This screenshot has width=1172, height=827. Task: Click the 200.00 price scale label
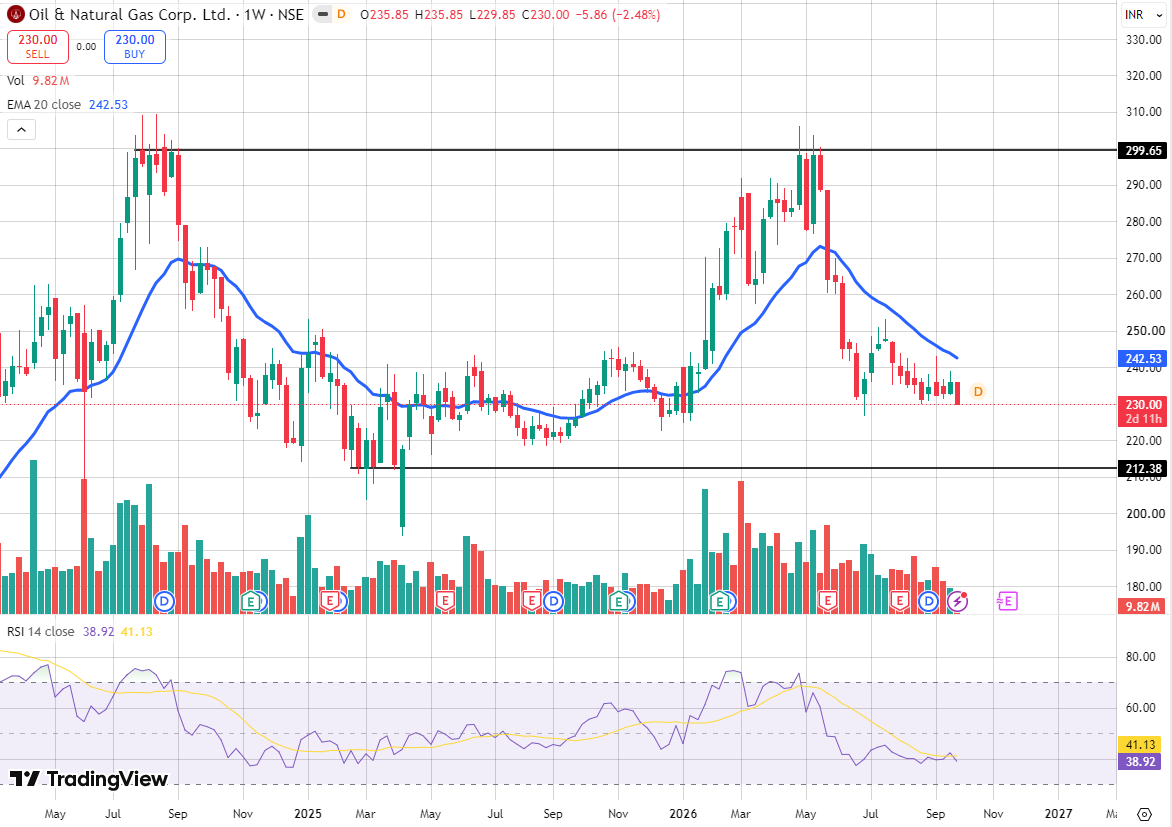(1144, 514)
